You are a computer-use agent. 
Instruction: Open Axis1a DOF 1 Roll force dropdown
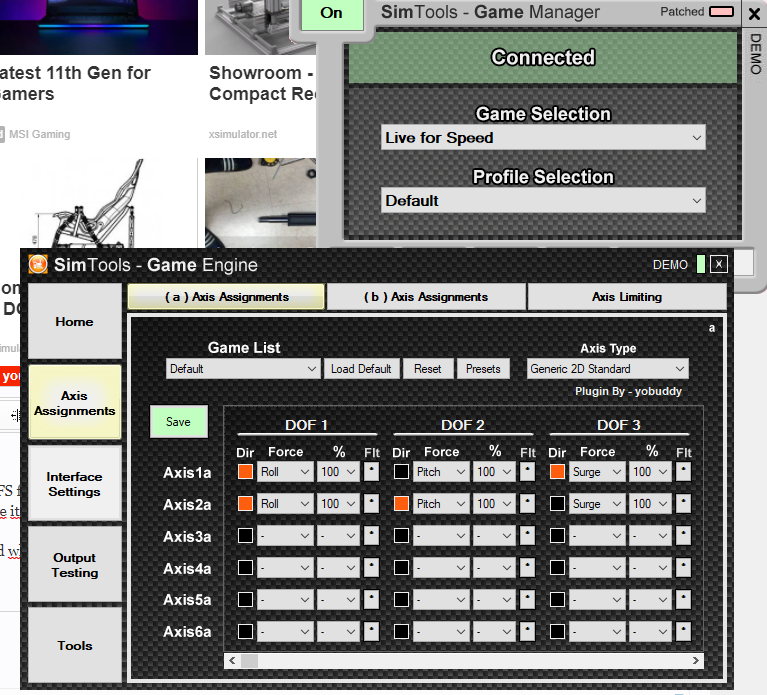[x=285, y=471]
